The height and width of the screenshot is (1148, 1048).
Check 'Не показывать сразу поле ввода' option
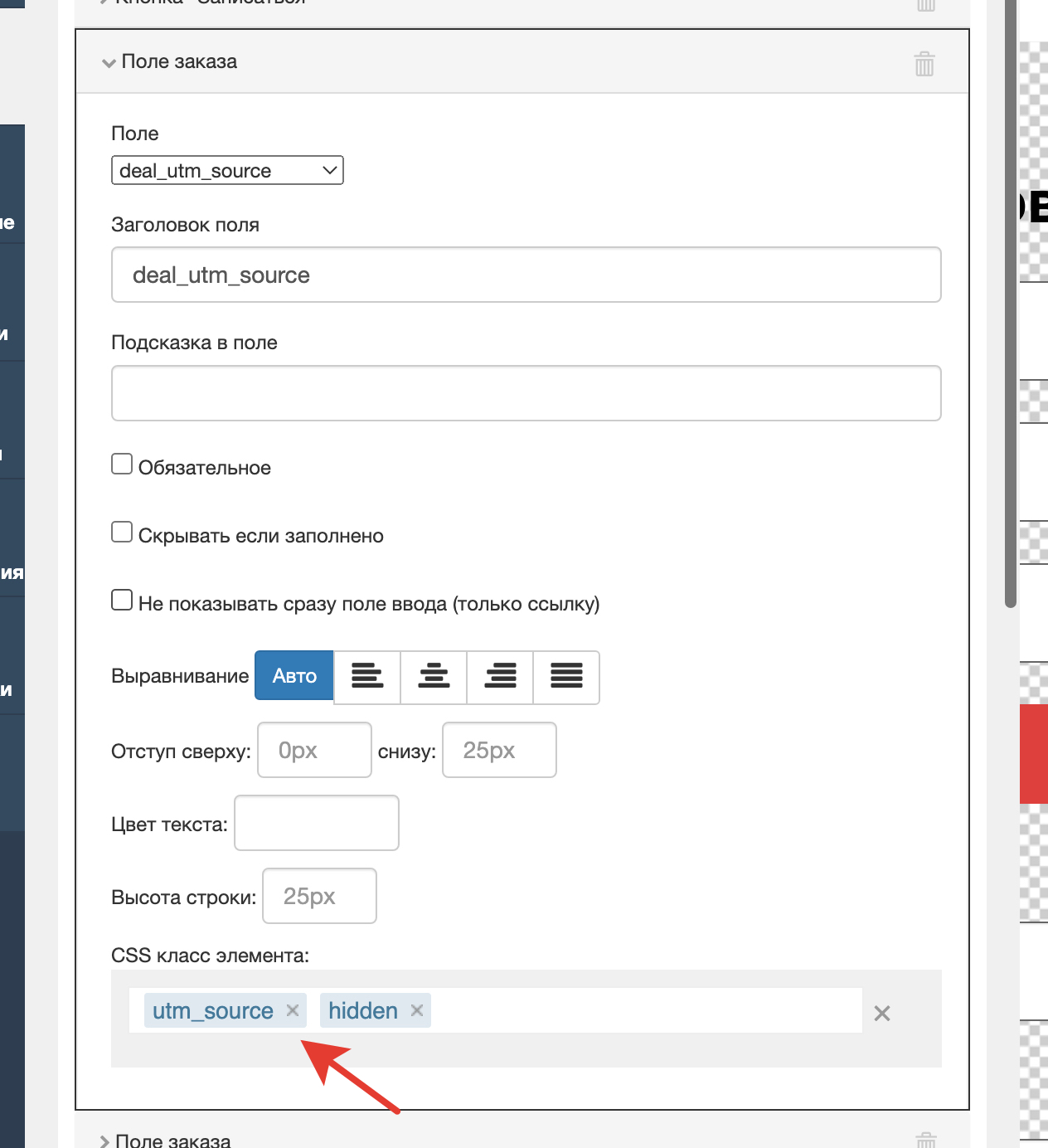point(122,601)
